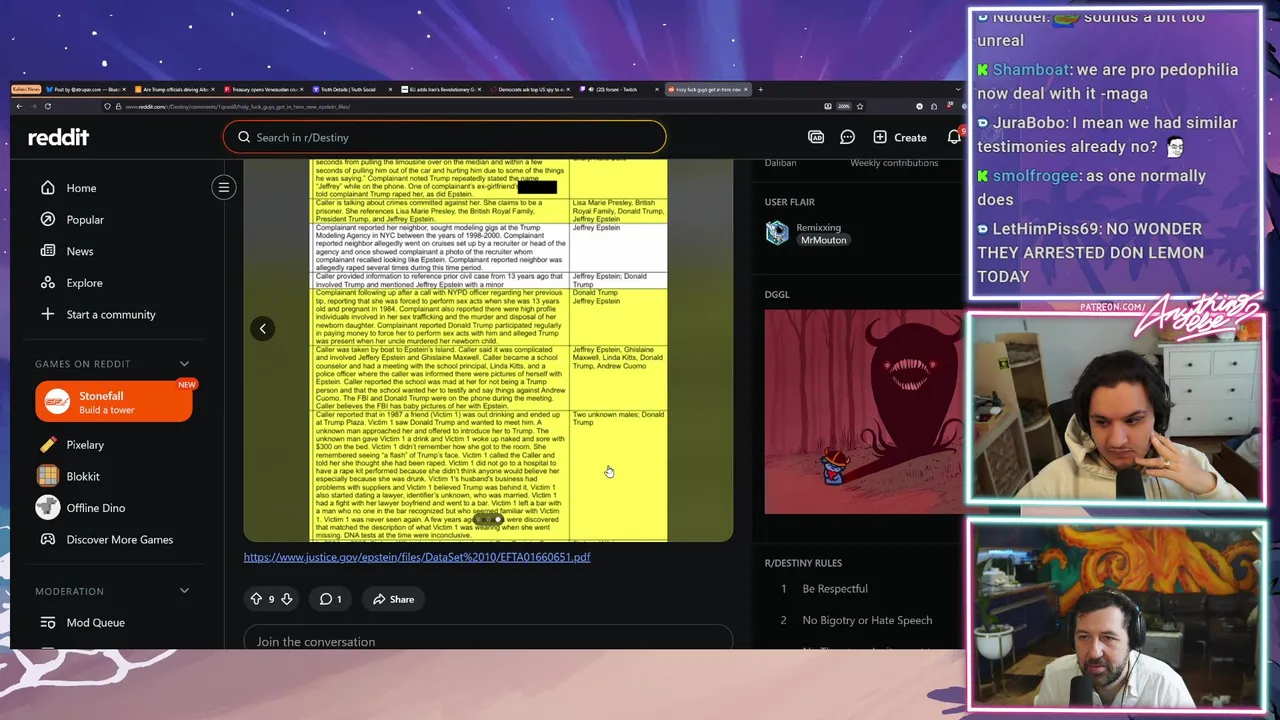Open the post comments button

pos(330,599)
